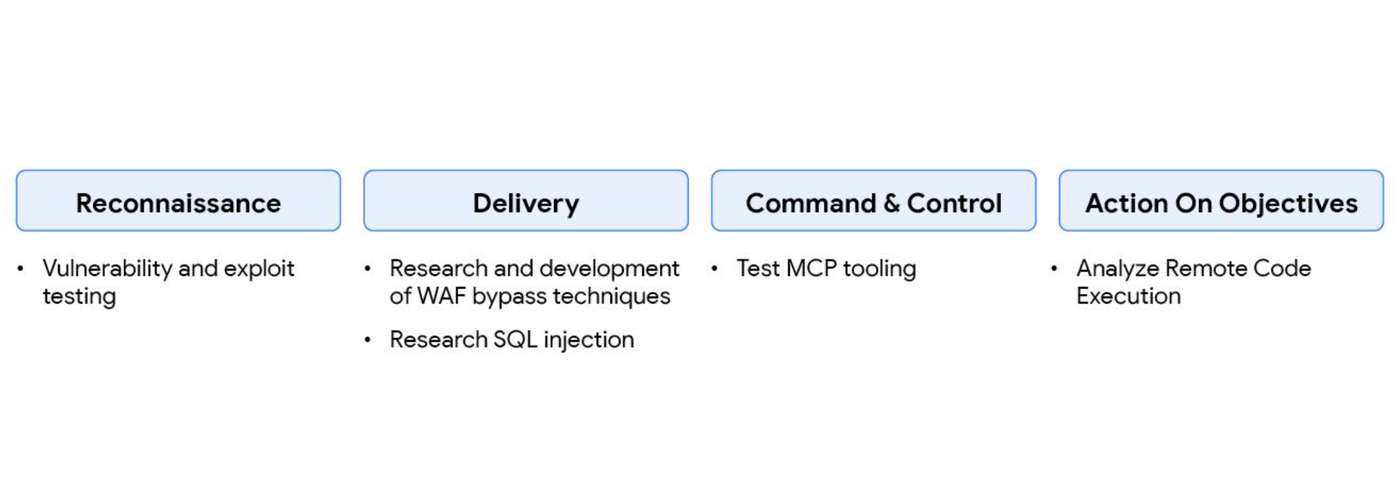Click the bullet dot under Reconnaissance
Screen dimensions: 1400x490
pyautogui.click(x=22, y=269)
